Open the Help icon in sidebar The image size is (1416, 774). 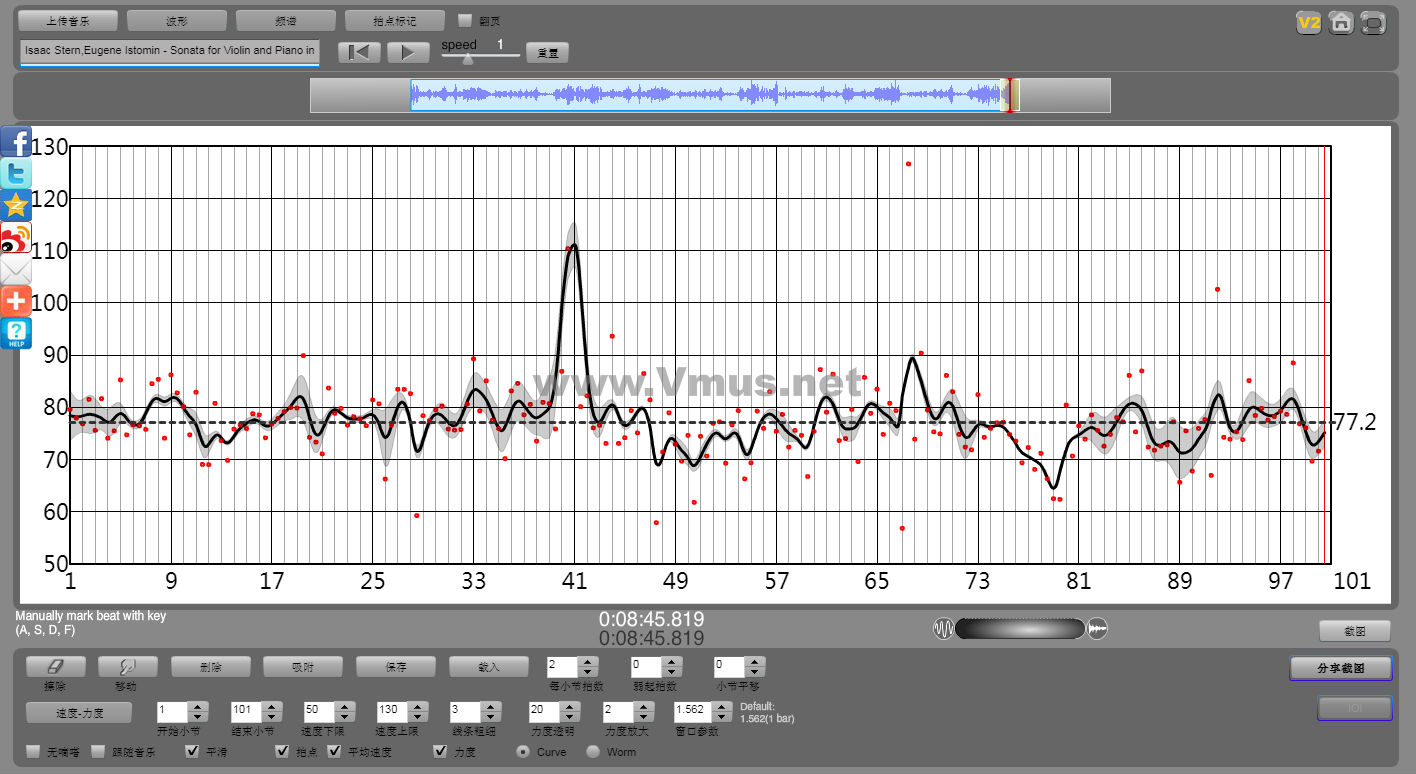click(x=16, y=333)
